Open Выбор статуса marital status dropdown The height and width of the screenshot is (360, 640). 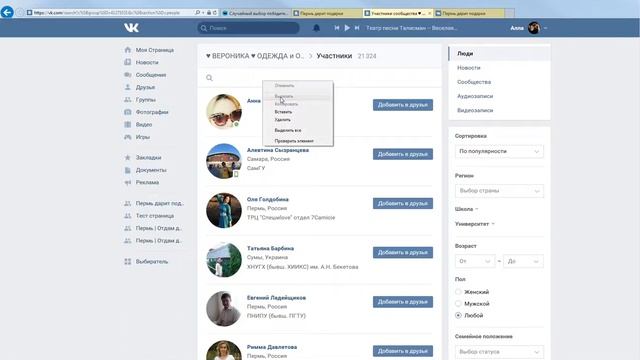[x=499, y=351]
